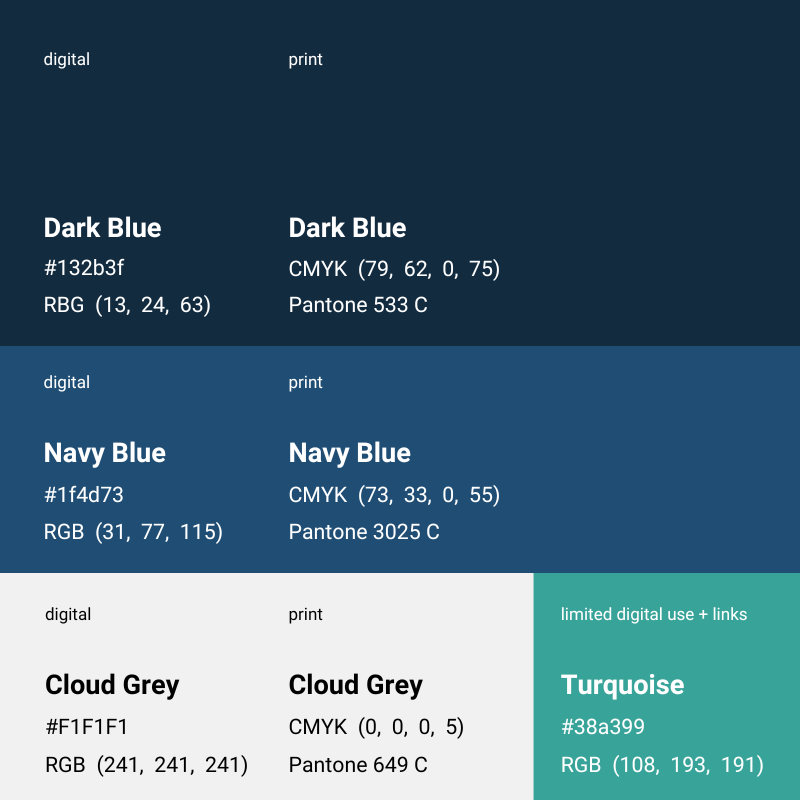800x800 pixels.
Task: Click the RGB (31, 77, 115) value
Action: click(x=133, y=532)
